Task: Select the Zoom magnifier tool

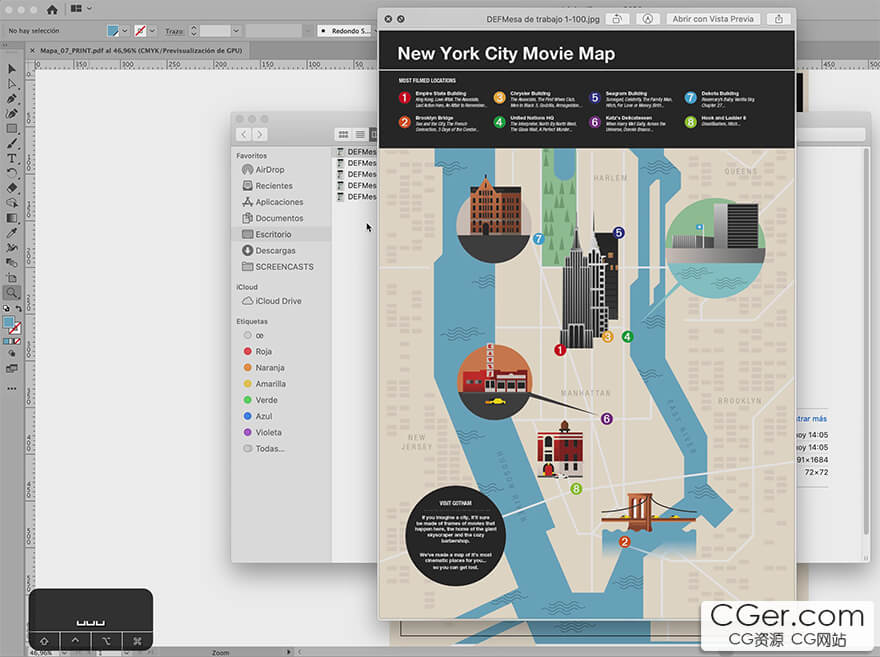Action: click(12, 292)
